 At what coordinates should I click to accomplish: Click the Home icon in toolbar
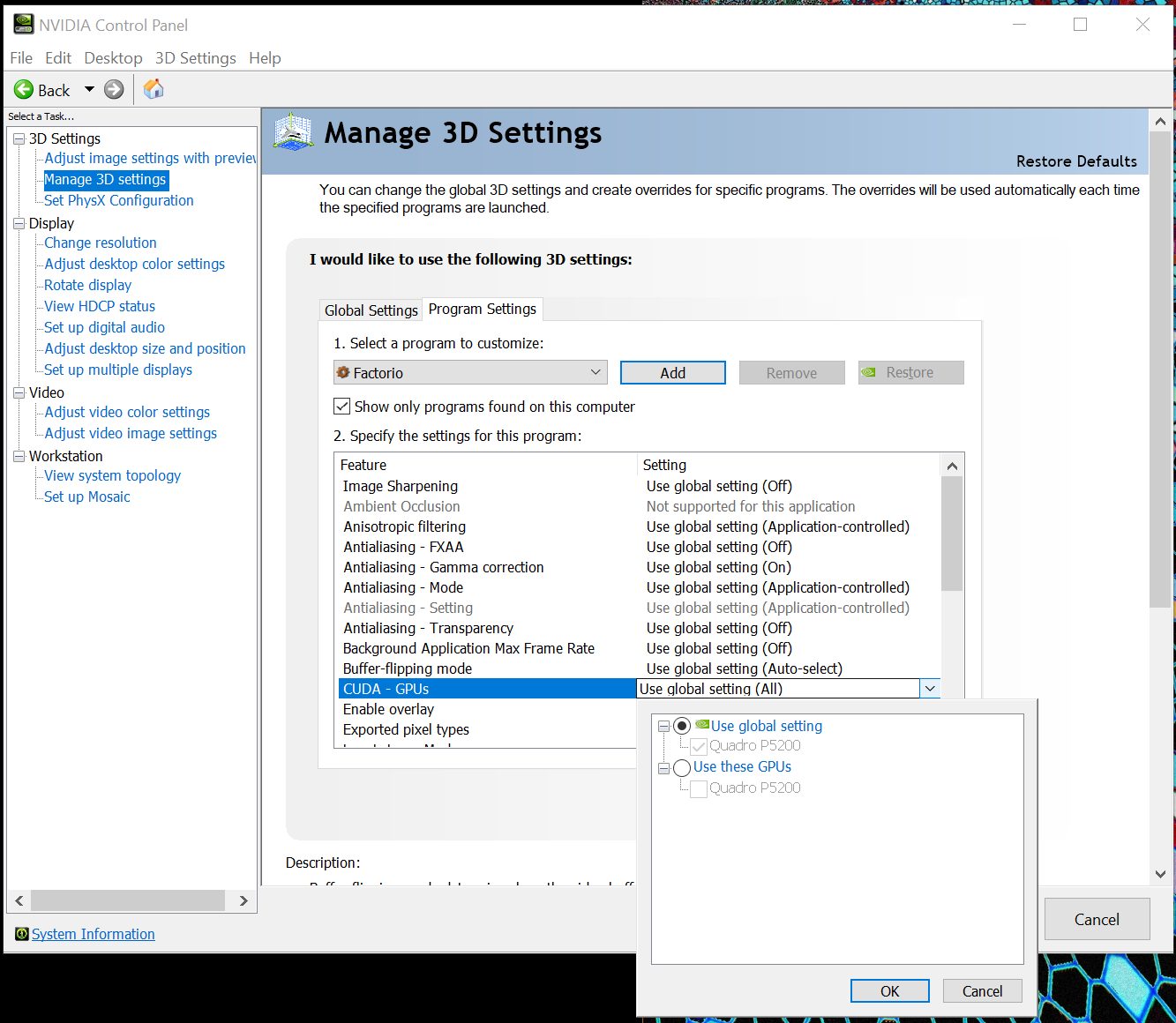coord(154,88)
